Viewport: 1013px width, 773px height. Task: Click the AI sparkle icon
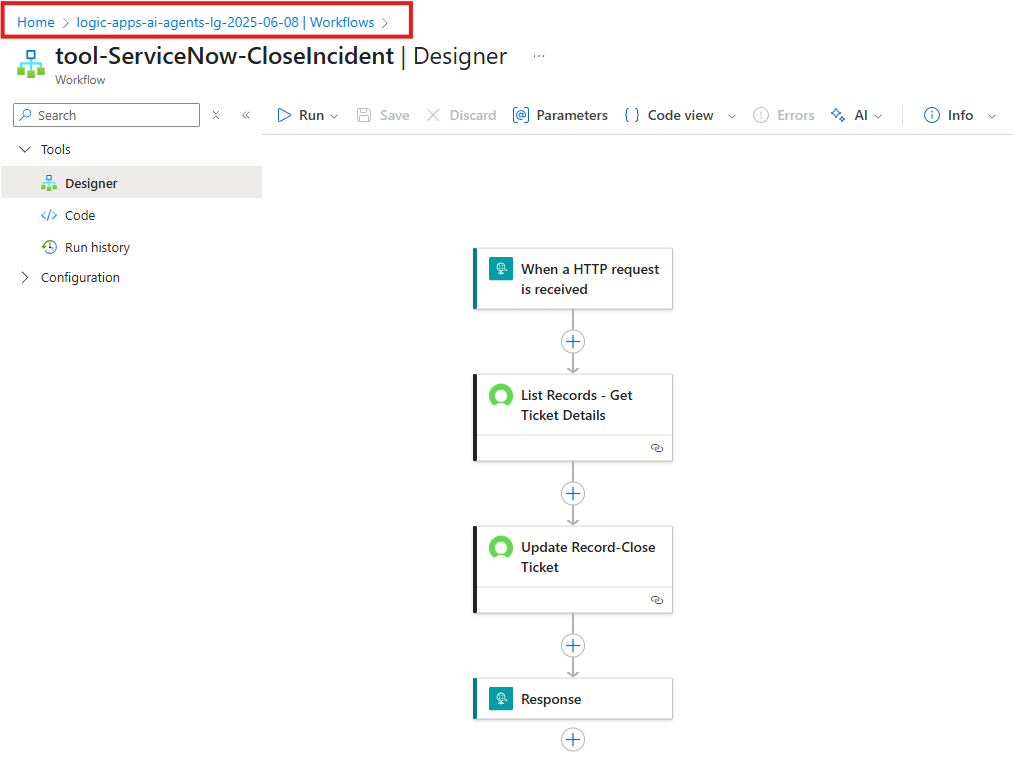coord(838,115)
